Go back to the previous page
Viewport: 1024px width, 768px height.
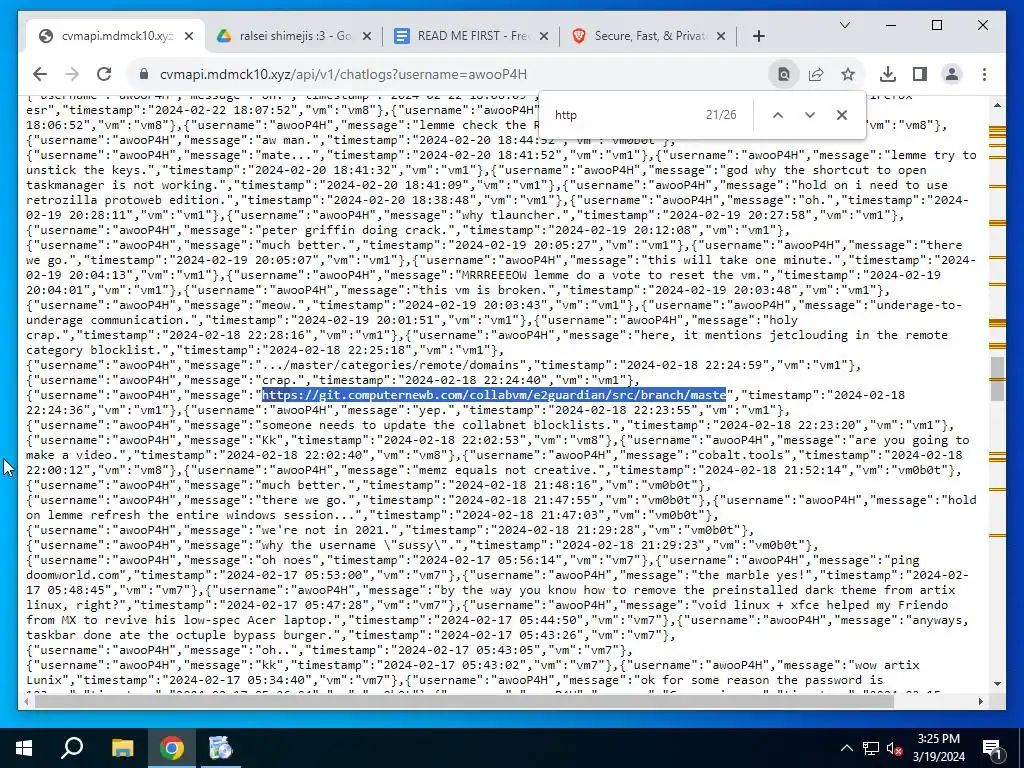click(x=40, y=74)
